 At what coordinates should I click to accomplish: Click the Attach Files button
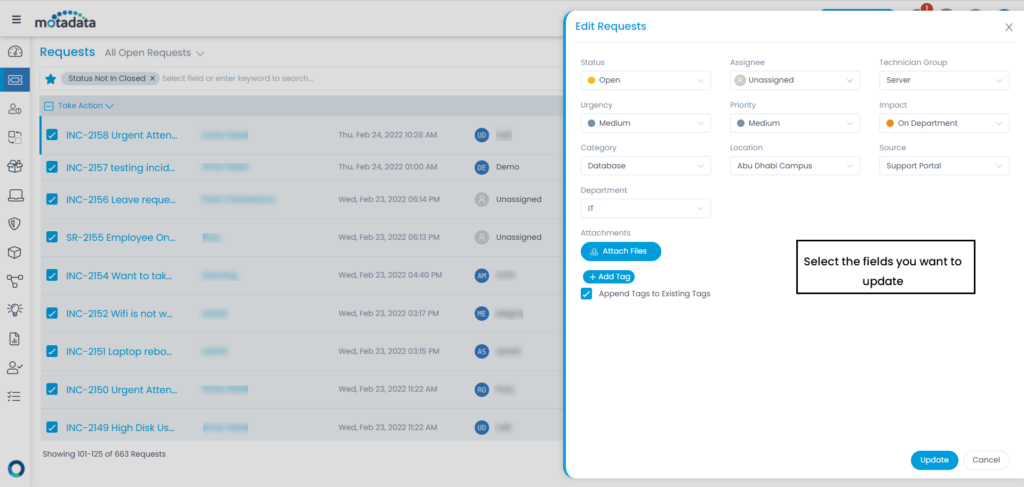620,252
